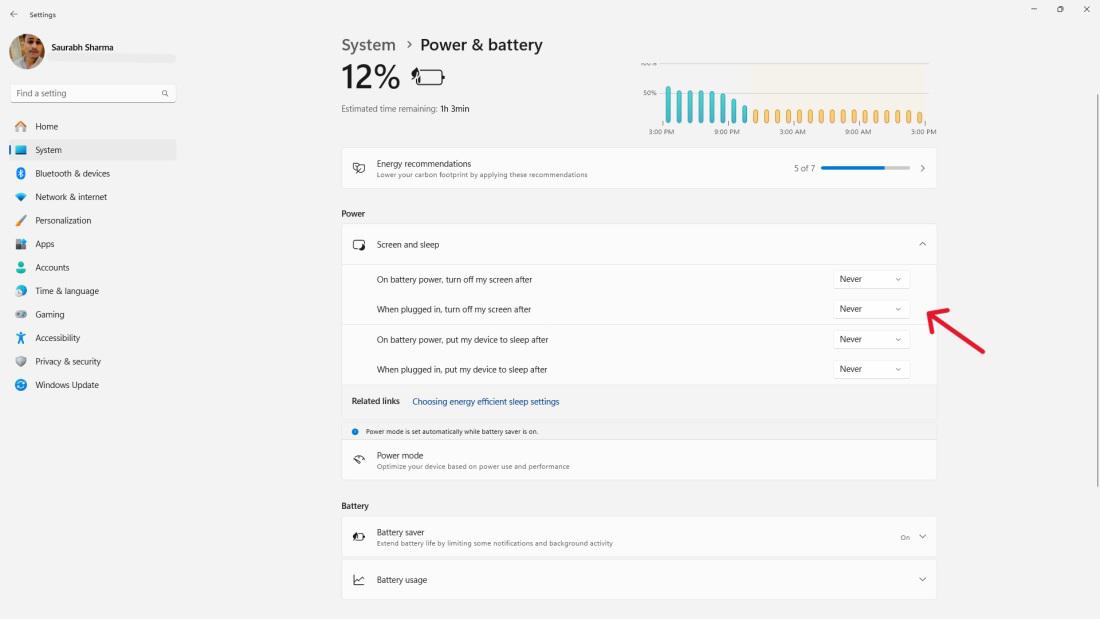Click search magnifier in Find a setting

click(165, 93)
